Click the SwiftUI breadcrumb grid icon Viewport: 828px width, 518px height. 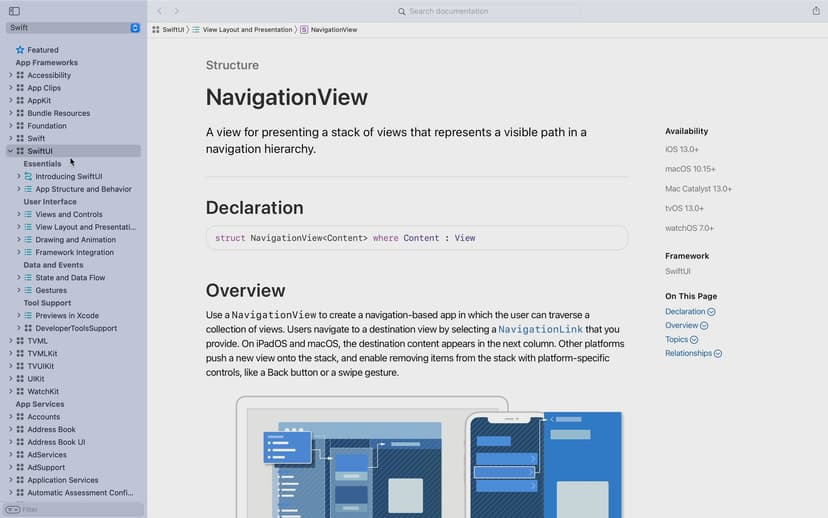click(x=156, y=30)
